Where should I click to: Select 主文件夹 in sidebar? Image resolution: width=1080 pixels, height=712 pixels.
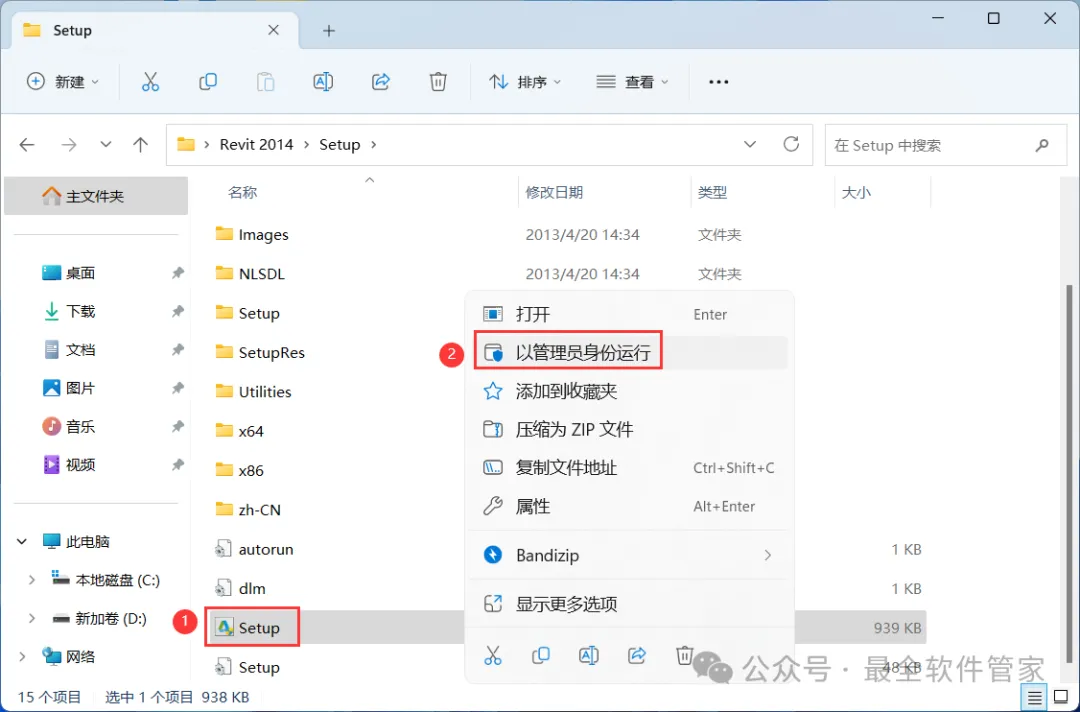click(x=96, y=196)
